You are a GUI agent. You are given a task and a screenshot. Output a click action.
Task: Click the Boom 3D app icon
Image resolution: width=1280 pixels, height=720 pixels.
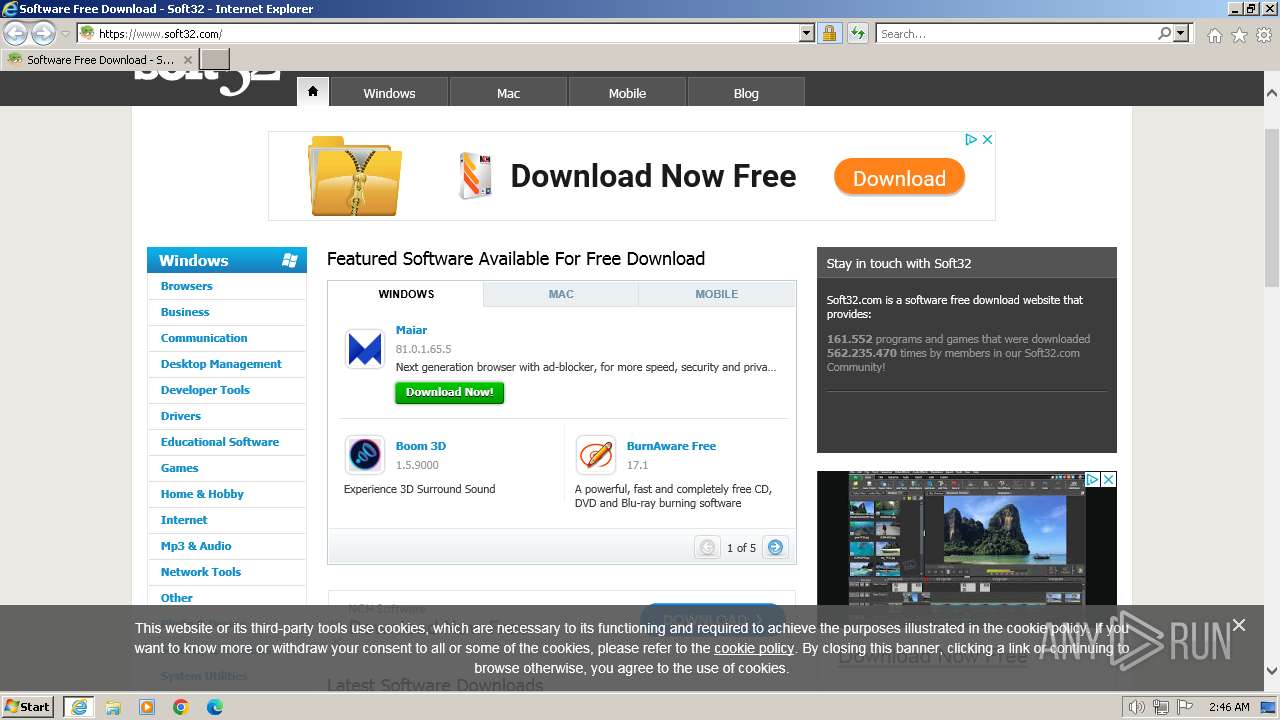364,455
